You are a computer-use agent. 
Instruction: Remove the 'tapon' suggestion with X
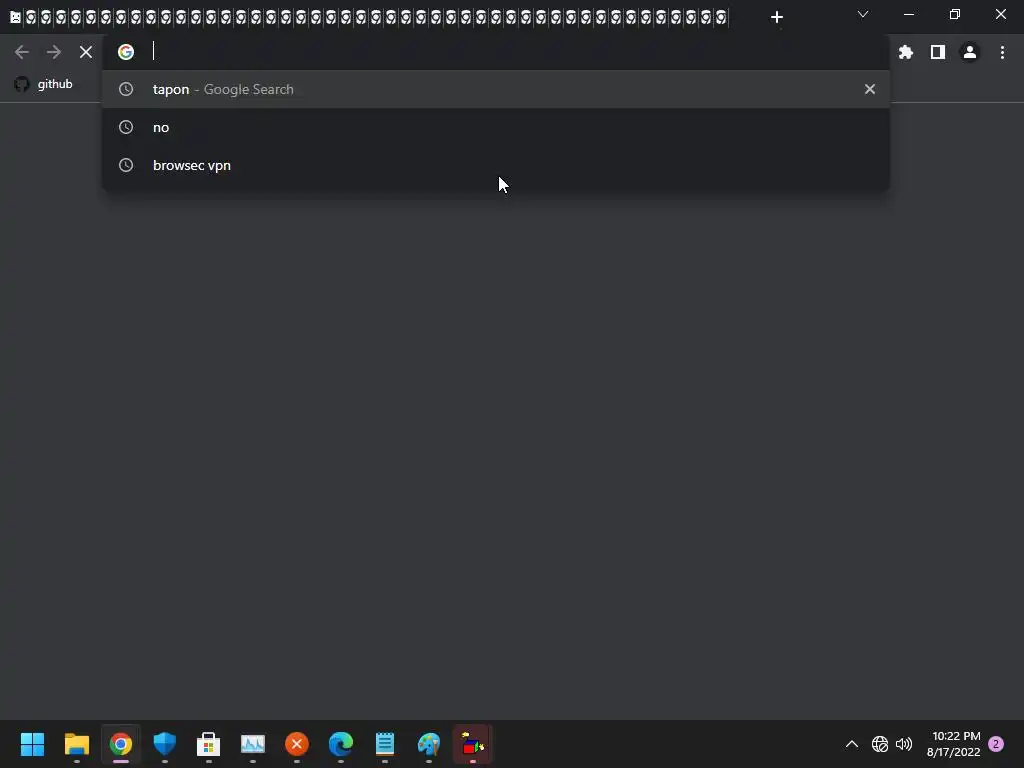[x=870, y=89]
